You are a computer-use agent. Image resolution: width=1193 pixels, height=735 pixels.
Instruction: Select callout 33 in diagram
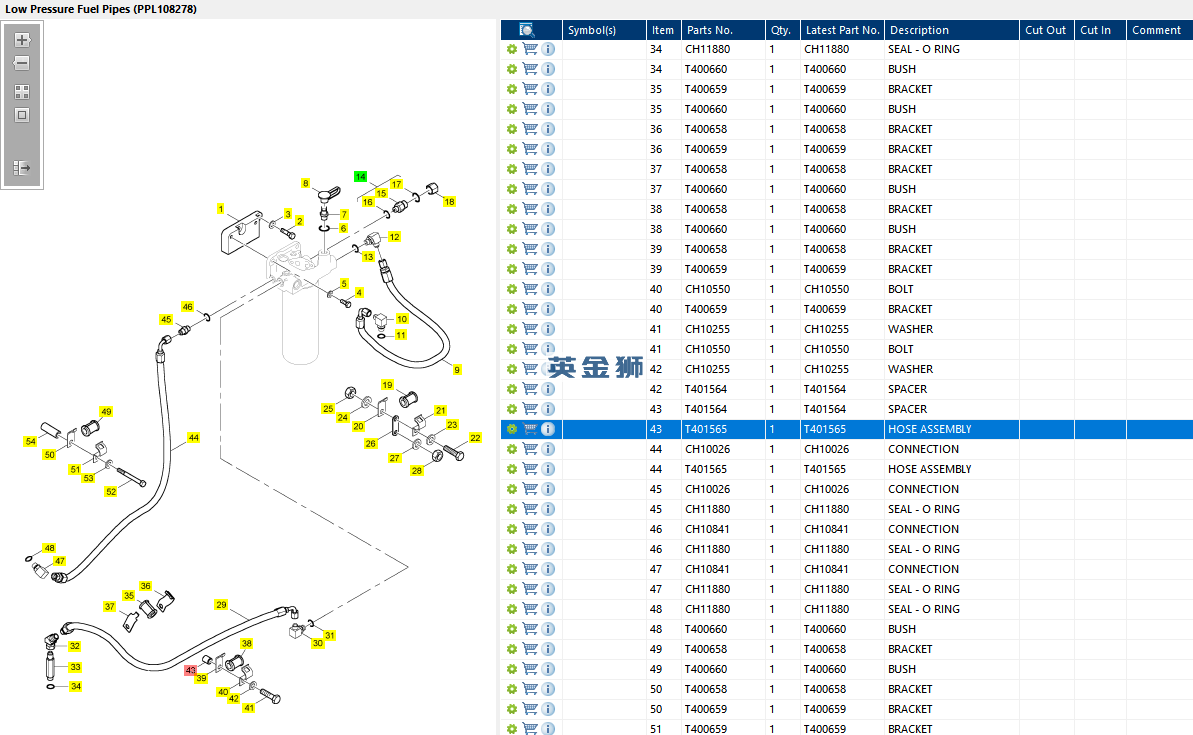[75, 667]
